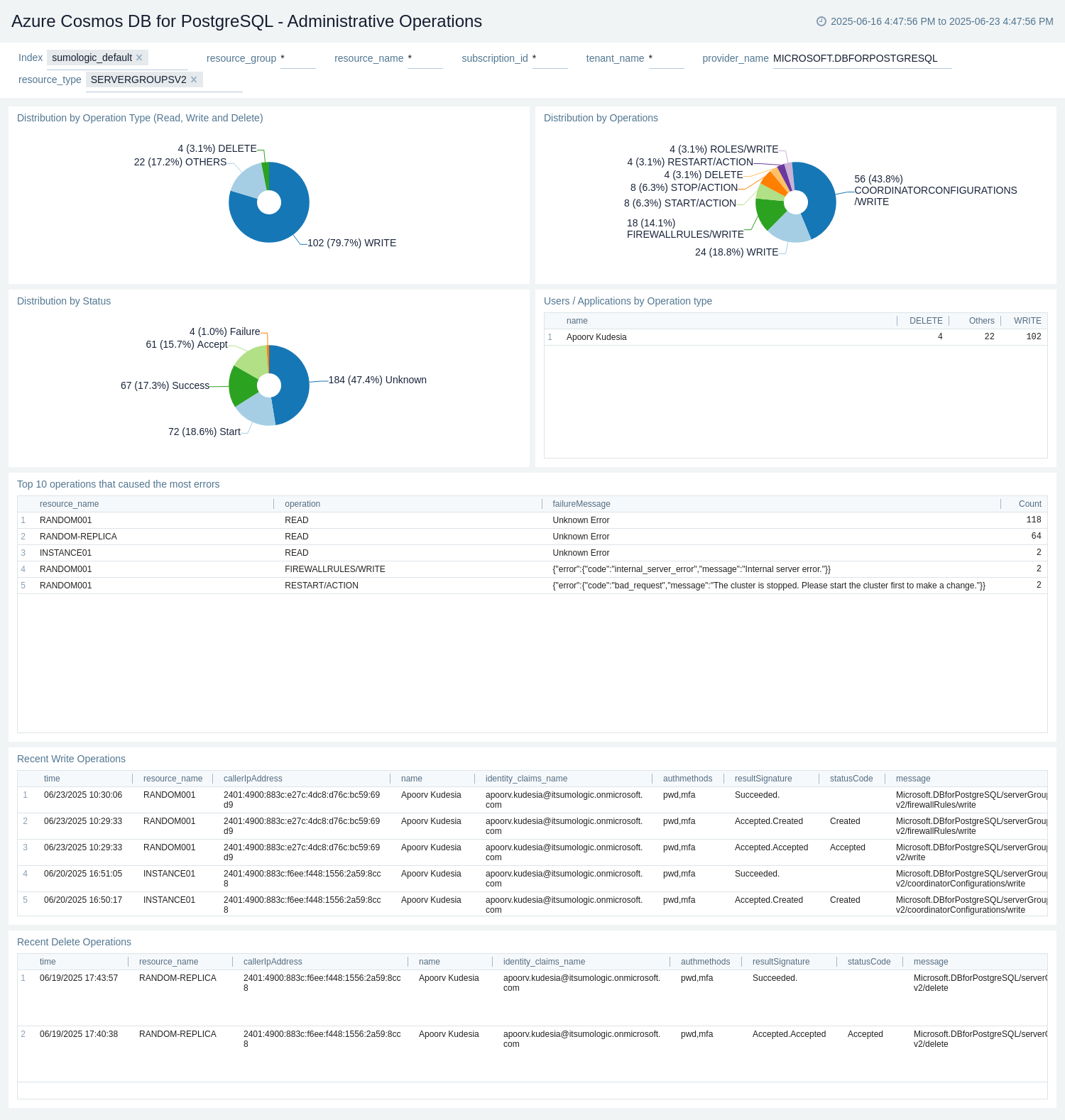Viewport: 1065px width, 1120px height.
Task: Select Apoorv Kudesia row in users table
Action: (x=795, y=337)
